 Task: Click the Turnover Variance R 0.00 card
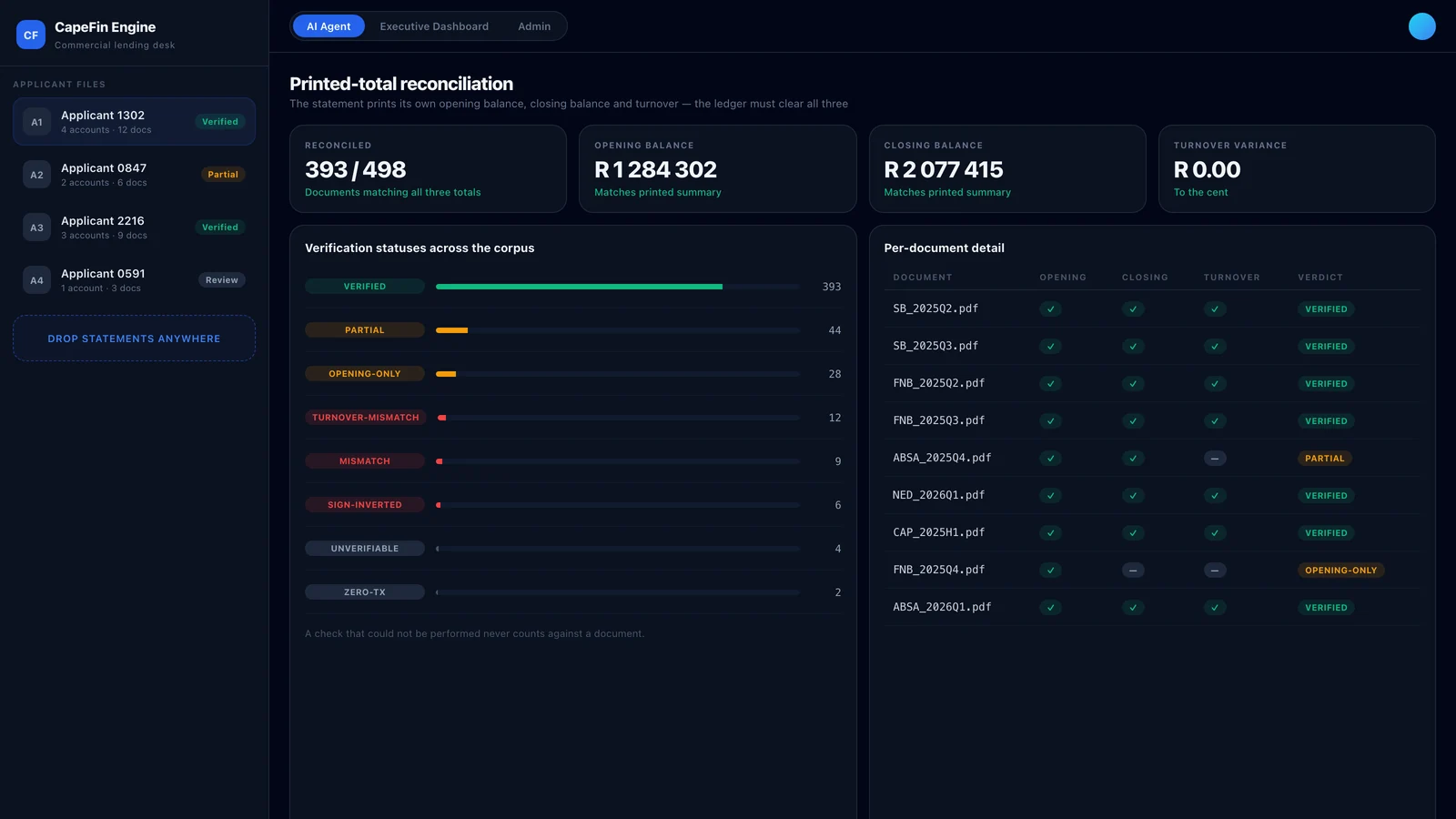[x=1297, y=169]
